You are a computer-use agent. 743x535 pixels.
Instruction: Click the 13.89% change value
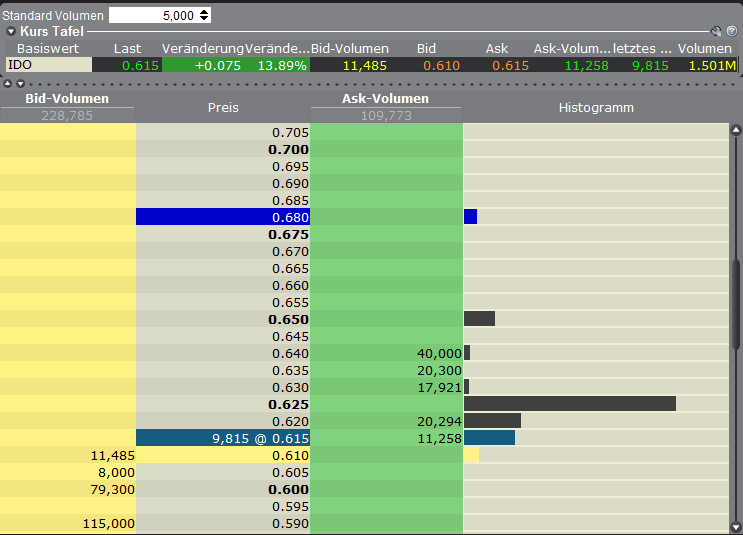point(282,65)
